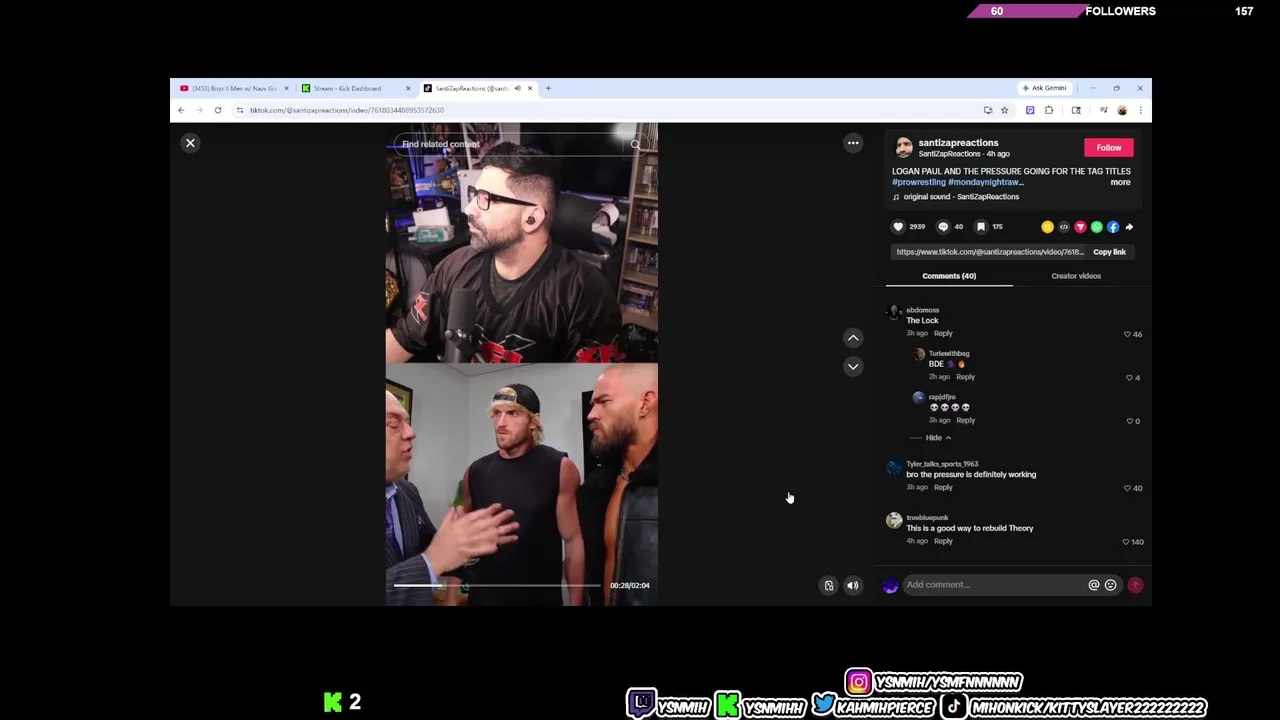Click Ask Gemini button in Chrome

1044,88
